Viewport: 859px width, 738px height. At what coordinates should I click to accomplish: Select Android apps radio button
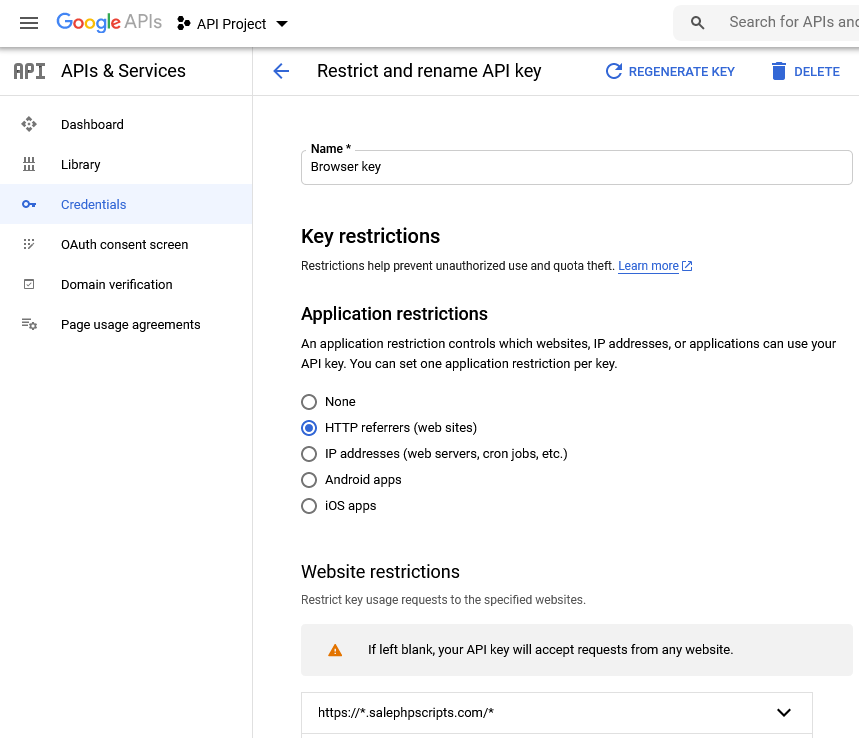309,480
